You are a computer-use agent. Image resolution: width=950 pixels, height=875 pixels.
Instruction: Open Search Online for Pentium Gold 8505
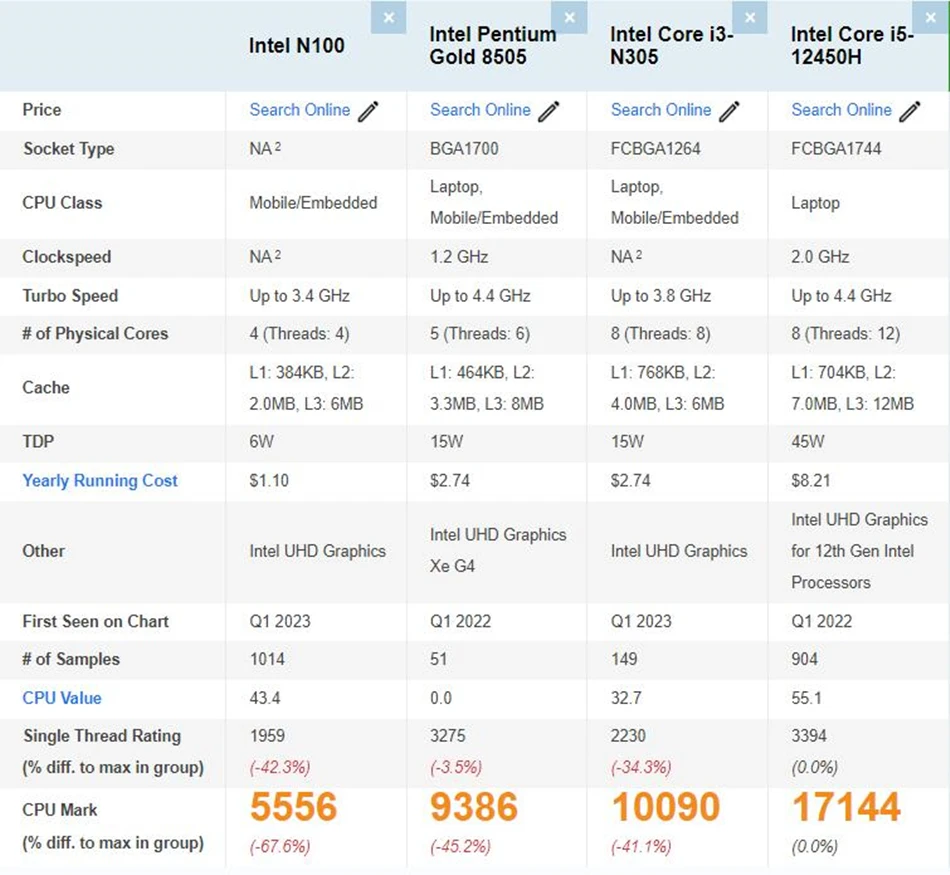pos(480,110)
